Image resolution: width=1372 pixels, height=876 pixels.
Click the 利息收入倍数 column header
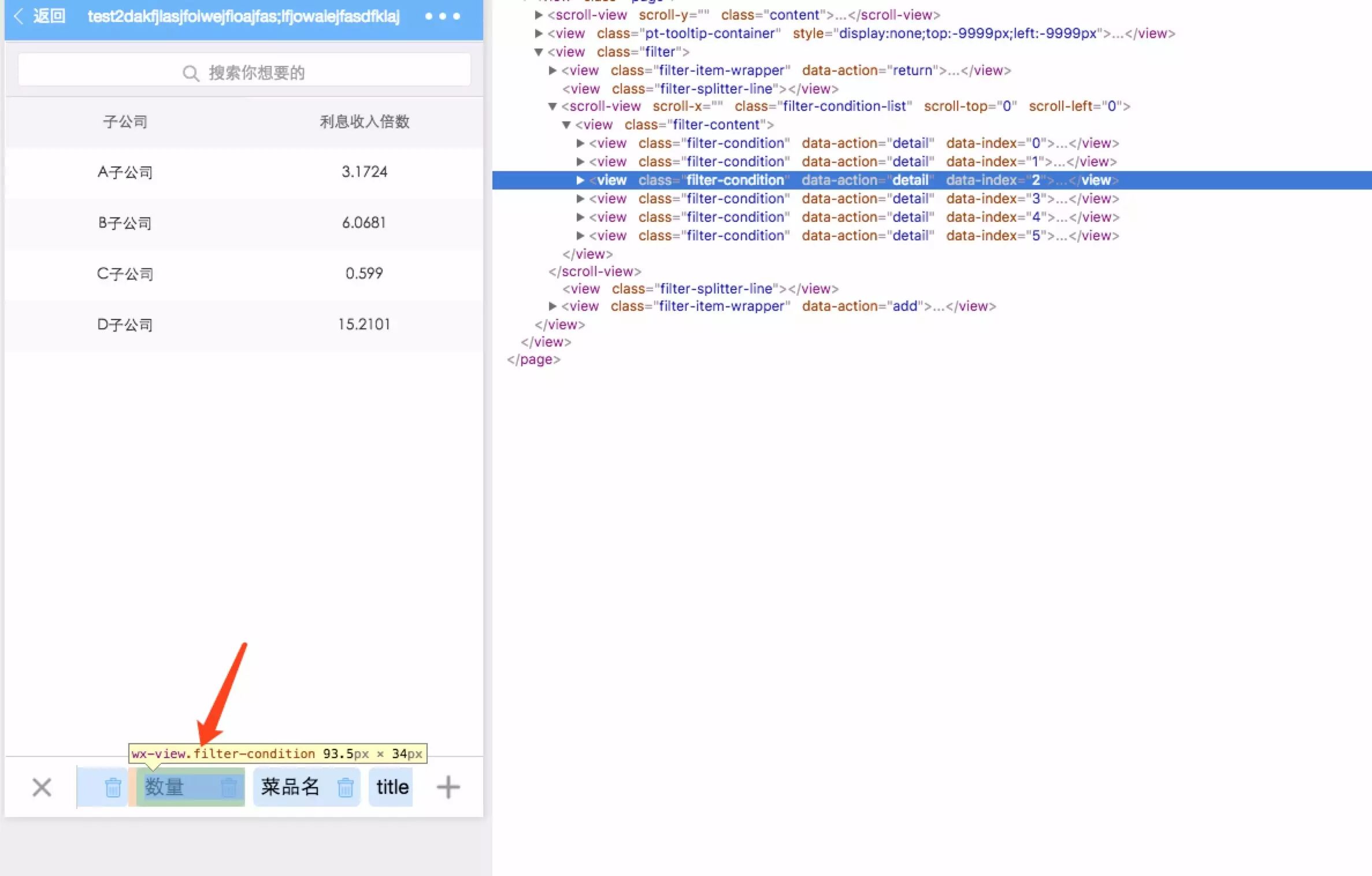365,122
